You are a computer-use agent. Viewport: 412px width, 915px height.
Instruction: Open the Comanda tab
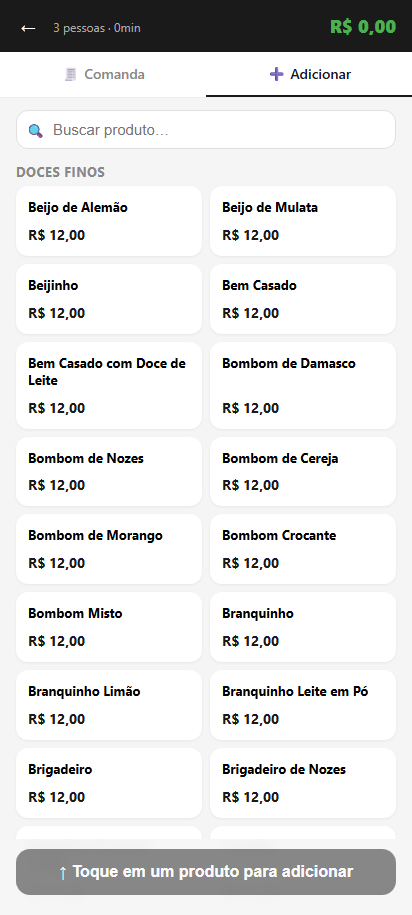click(x=103, y=75)
